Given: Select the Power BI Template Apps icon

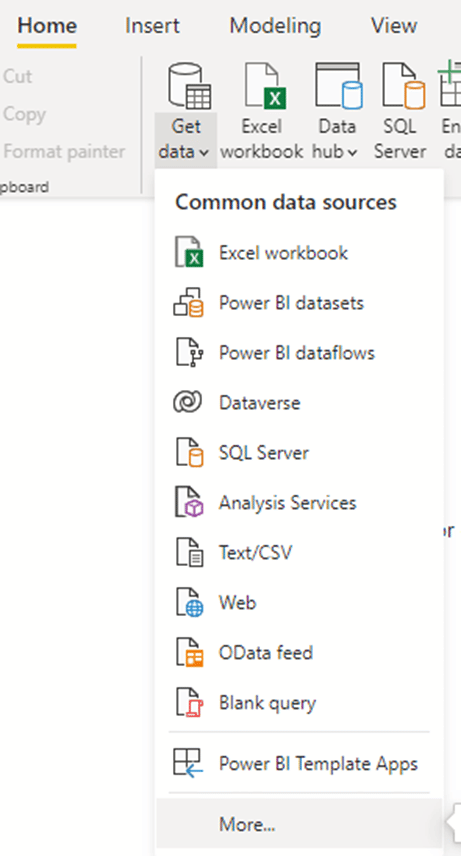Looking at the screenshot, I should point(188,763).
